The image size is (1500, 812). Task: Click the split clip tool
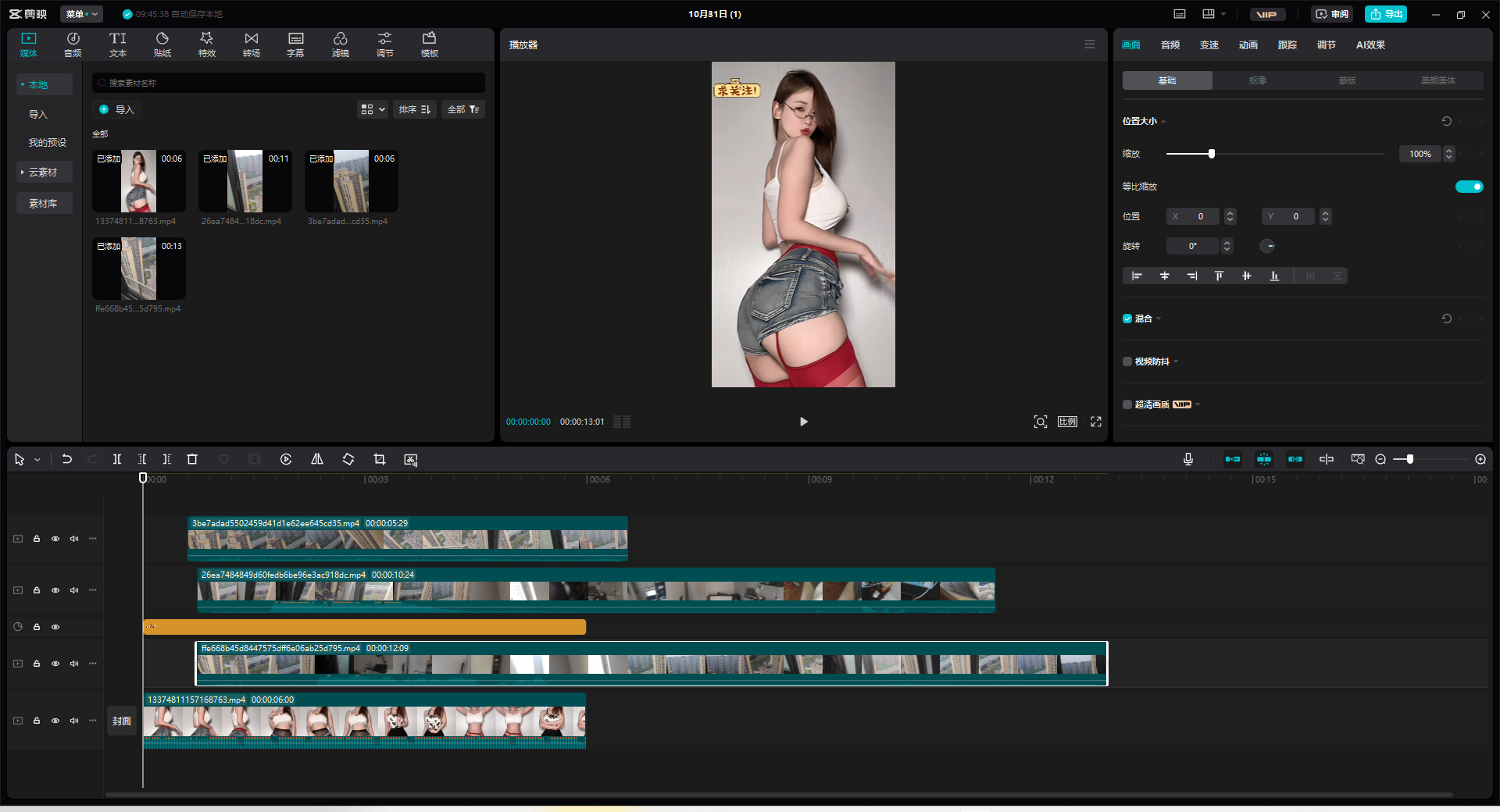point(117,459)
